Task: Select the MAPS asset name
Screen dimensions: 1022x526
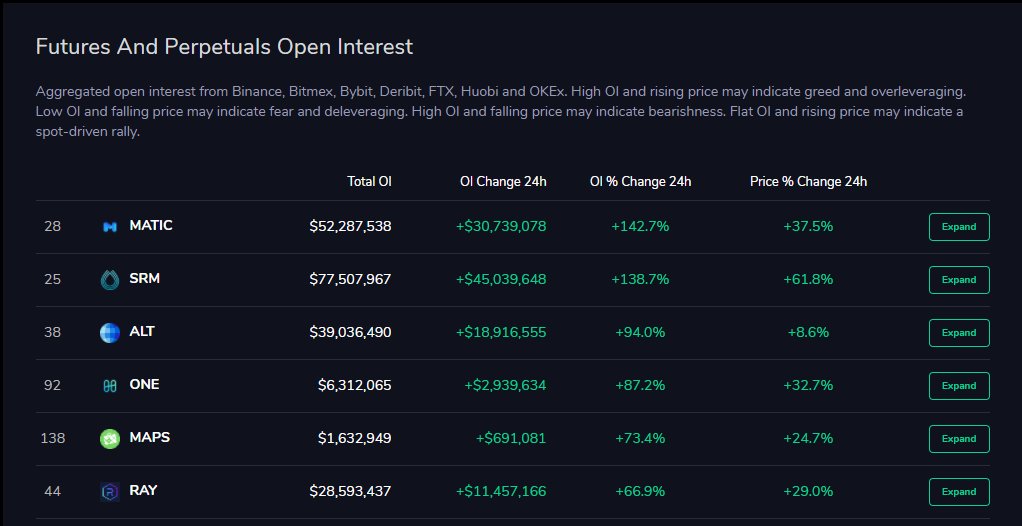Action: pos(150,437)
